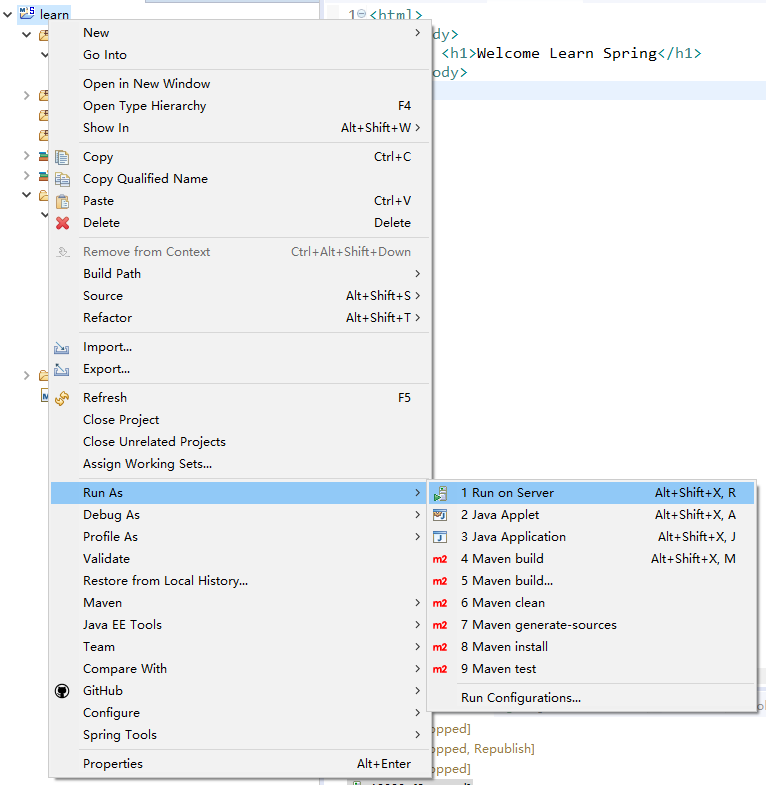766x785 pixels.
Task: Collapse the learn project tree node
Action: [9, 15]
